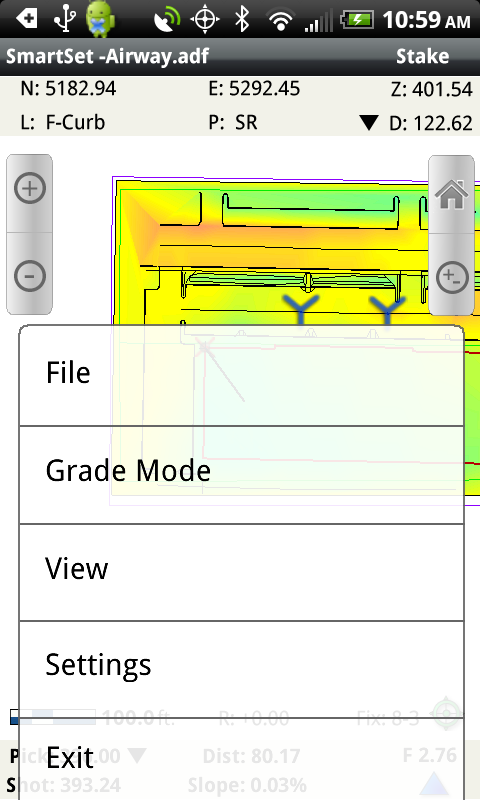Zoom out with the minus icon
Viewport: 480px width, 800px height.
click(x=30, y=276)
